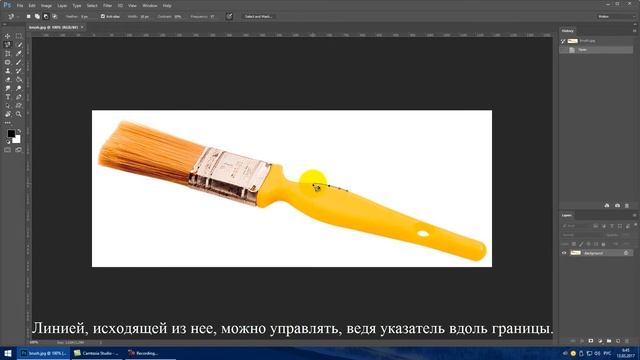
Task: Open the Window menu
Action: (150, 6)
